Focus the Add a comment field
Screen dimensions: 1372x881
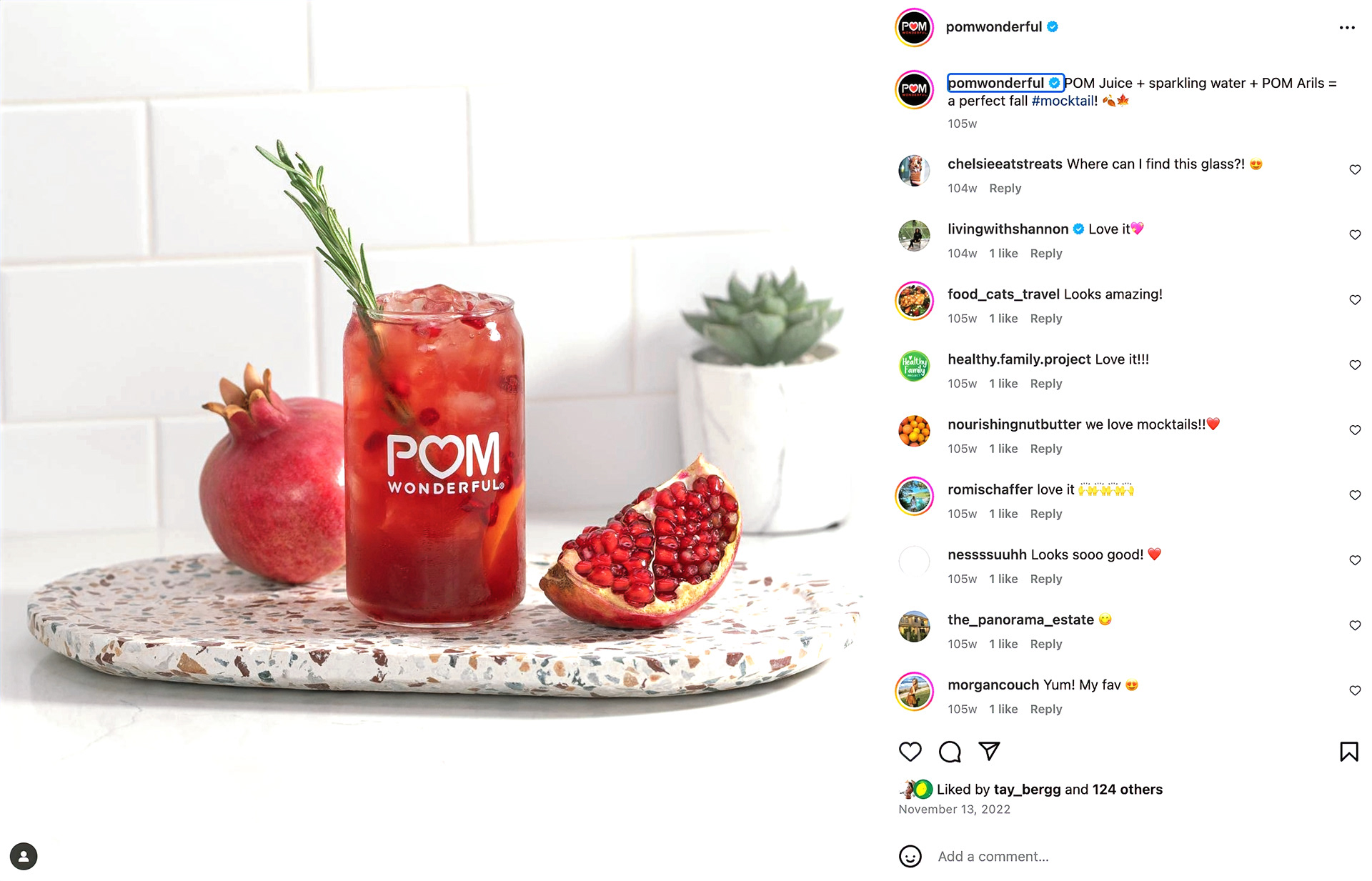(1143, 856)
